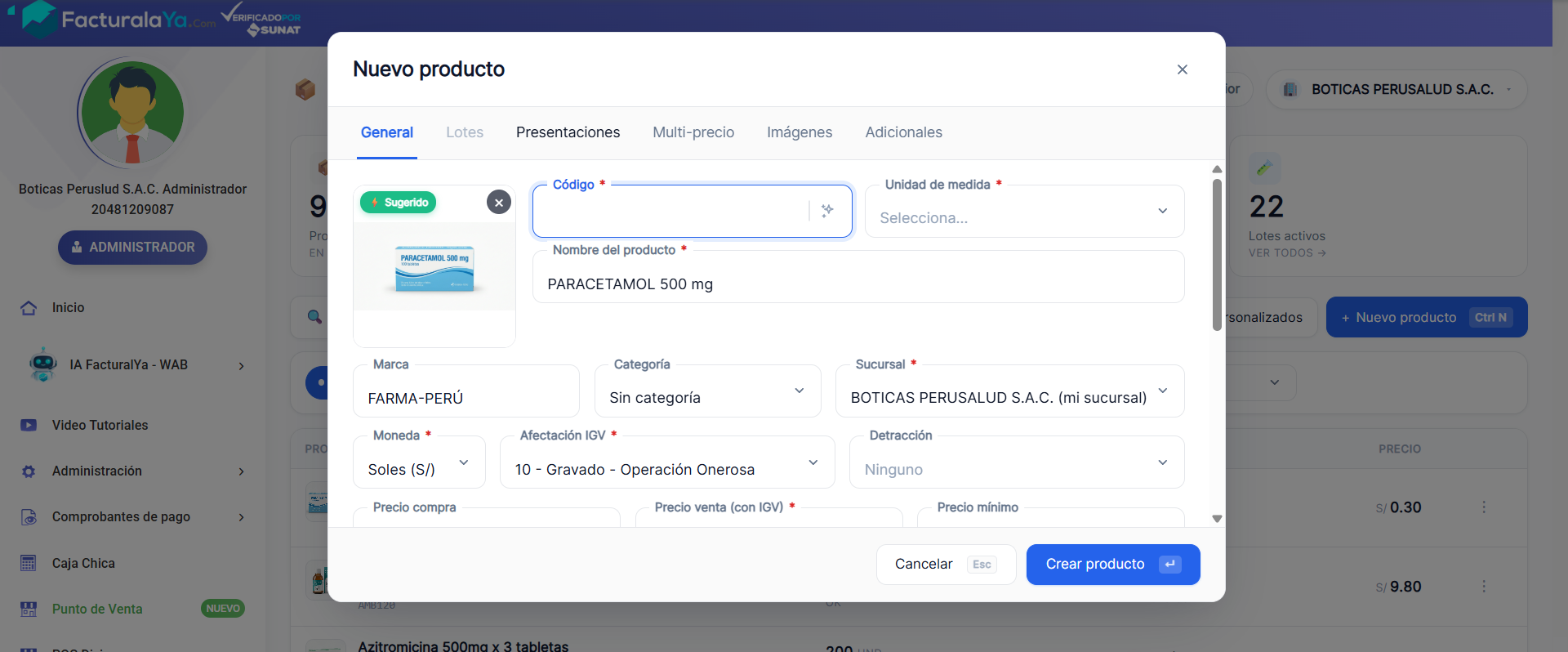Image resolution: width=1568 pixels, height=652 pixels.
Task: Open the Afectación IGV dropdown
Action: 667,462
